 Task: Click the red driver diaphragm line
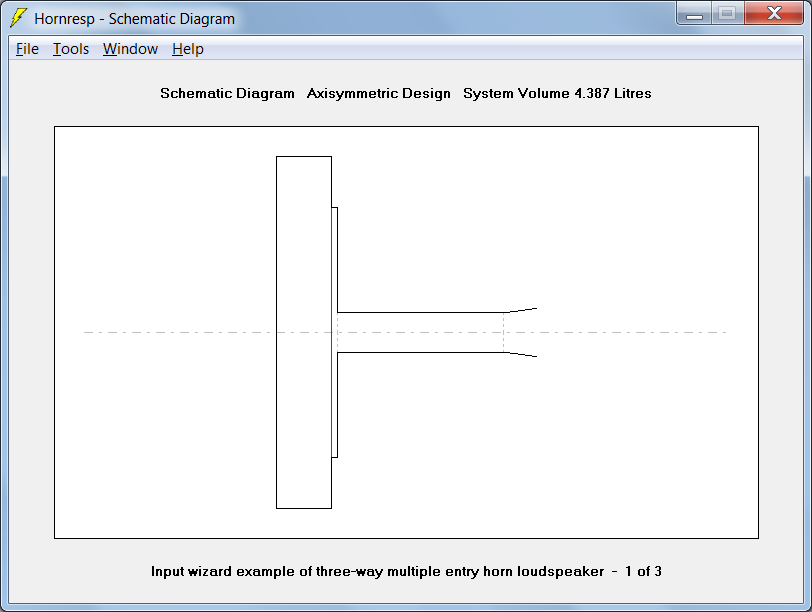(331, 332)
